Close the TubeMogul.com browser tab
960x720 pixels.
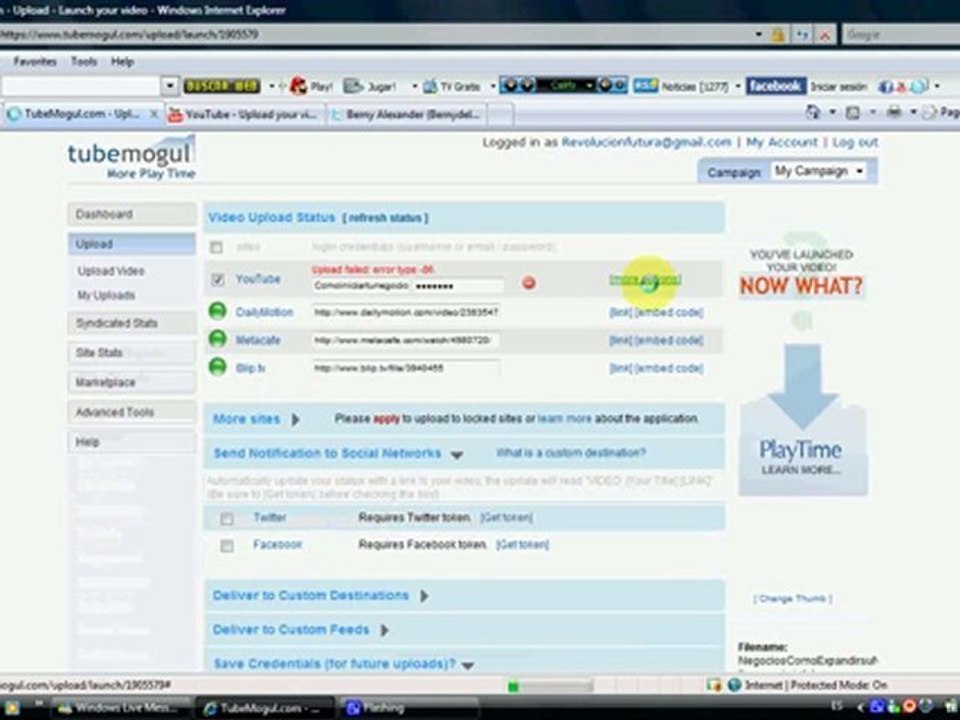coord(154,114)
